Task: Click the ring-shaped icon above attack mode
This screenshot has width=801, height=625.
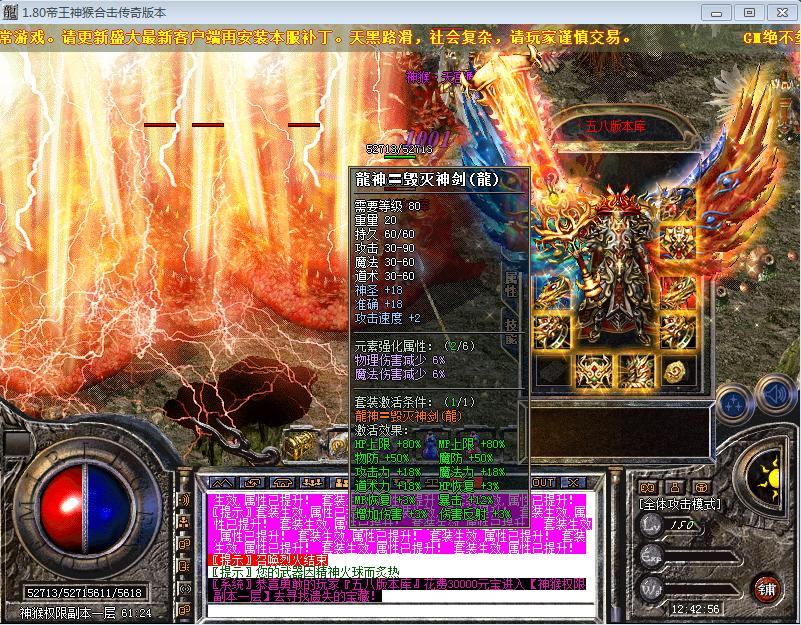Action: coord(701,487)
